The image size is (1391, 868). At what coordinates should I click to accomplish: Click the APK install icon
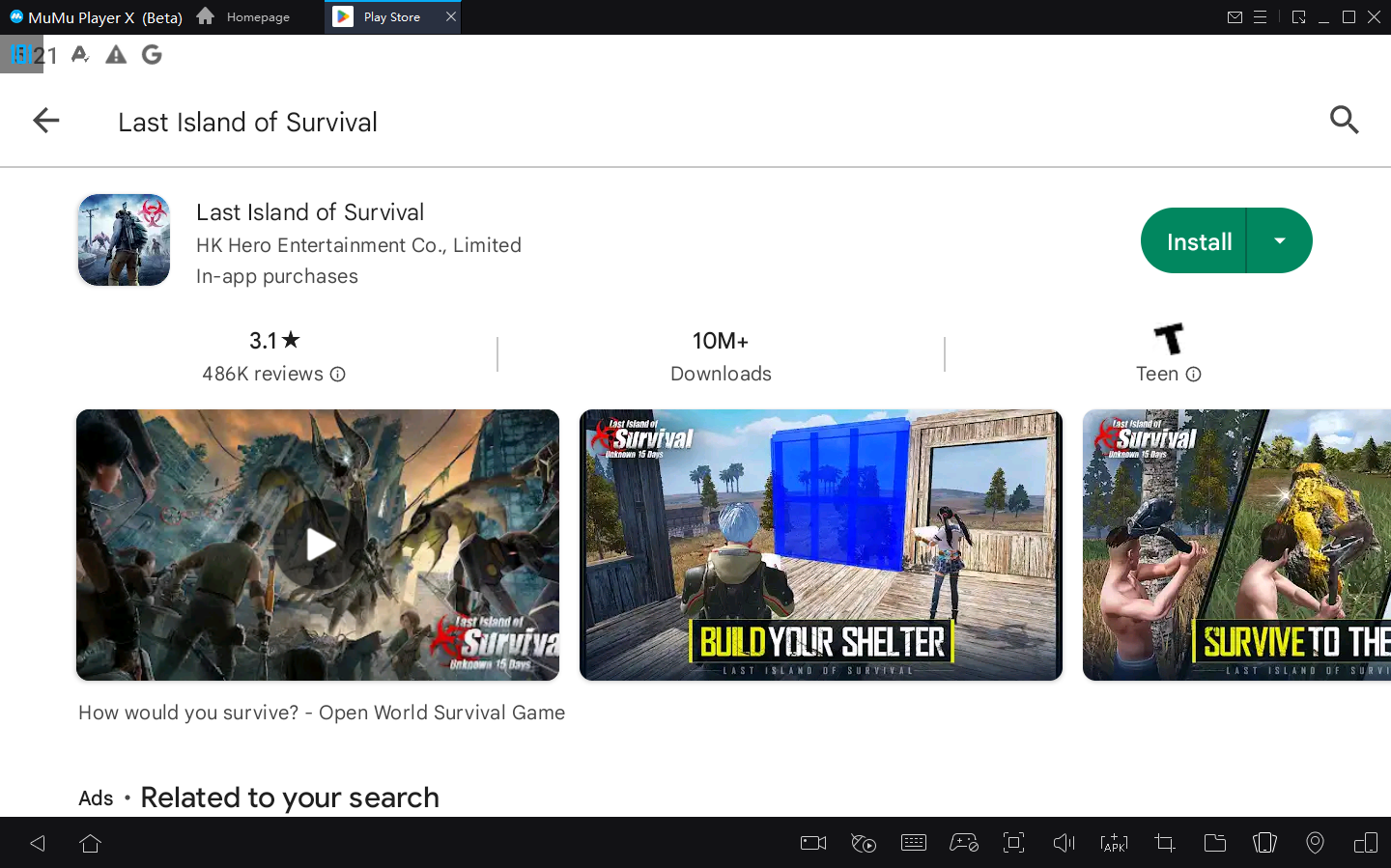point(1114,843)
